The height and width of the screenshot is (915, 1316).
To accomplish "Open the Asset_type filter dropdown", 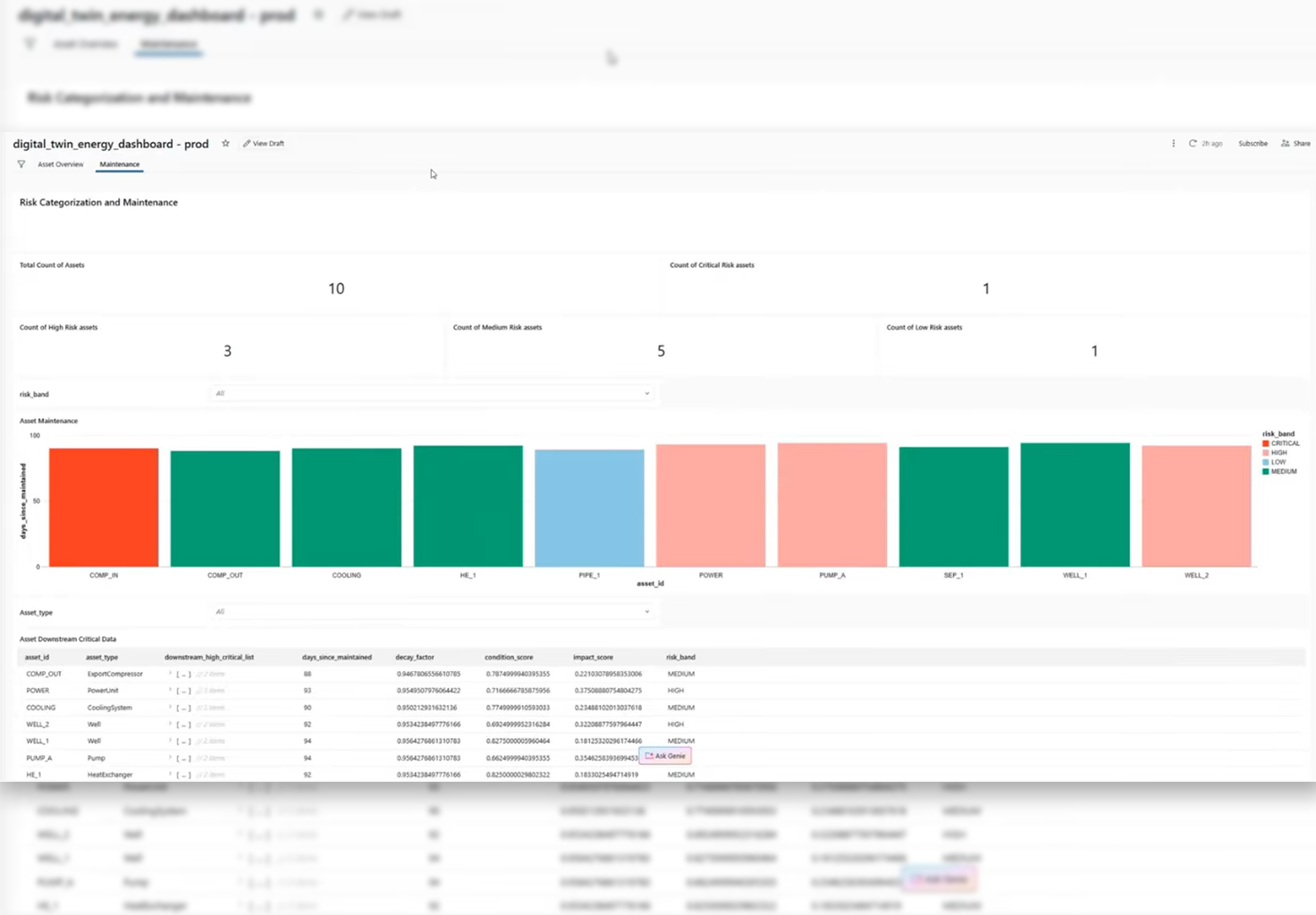I will (x=433, y=612).
